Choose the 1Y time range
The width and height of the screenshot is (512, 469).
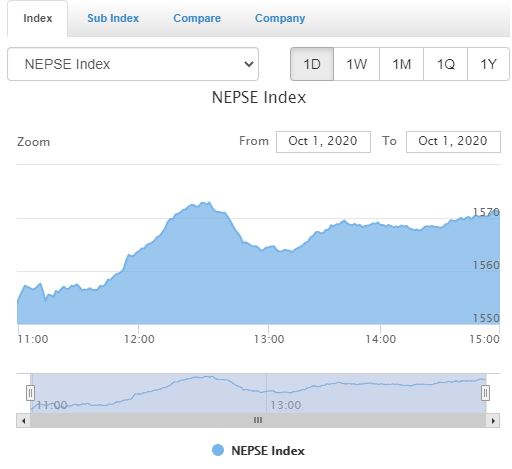click(x=488, y=64)
